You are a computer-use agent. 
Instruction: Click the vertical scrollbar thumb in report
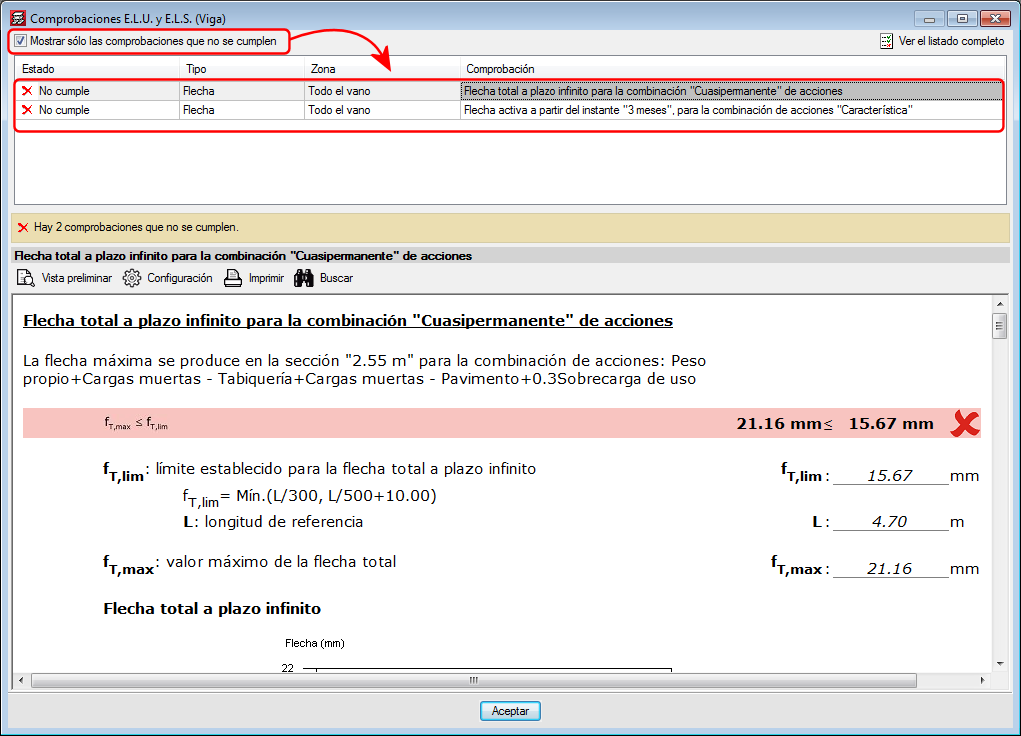(x=1000, y=326)
